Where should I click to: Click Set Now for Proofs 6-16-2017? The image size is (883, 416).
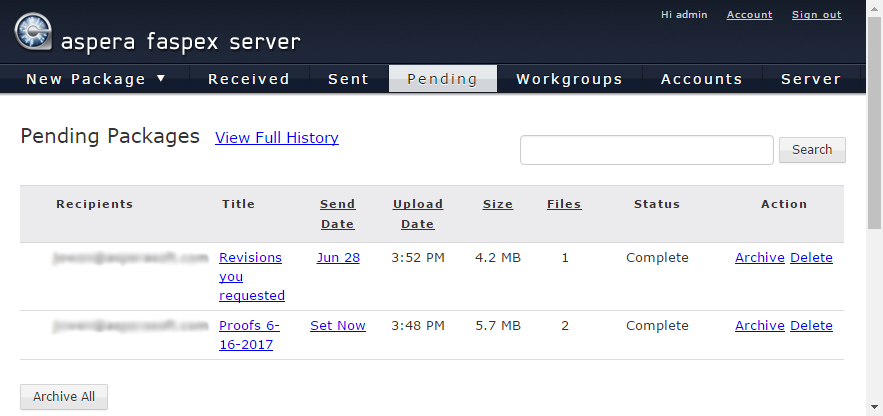pyautogui.click(x=338, y=325)
